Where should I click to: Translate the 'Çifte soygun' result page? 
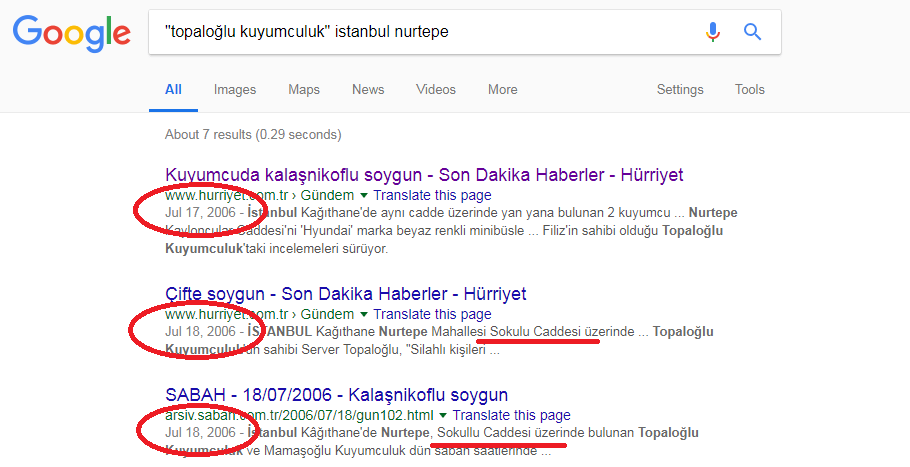click(432, 314)
